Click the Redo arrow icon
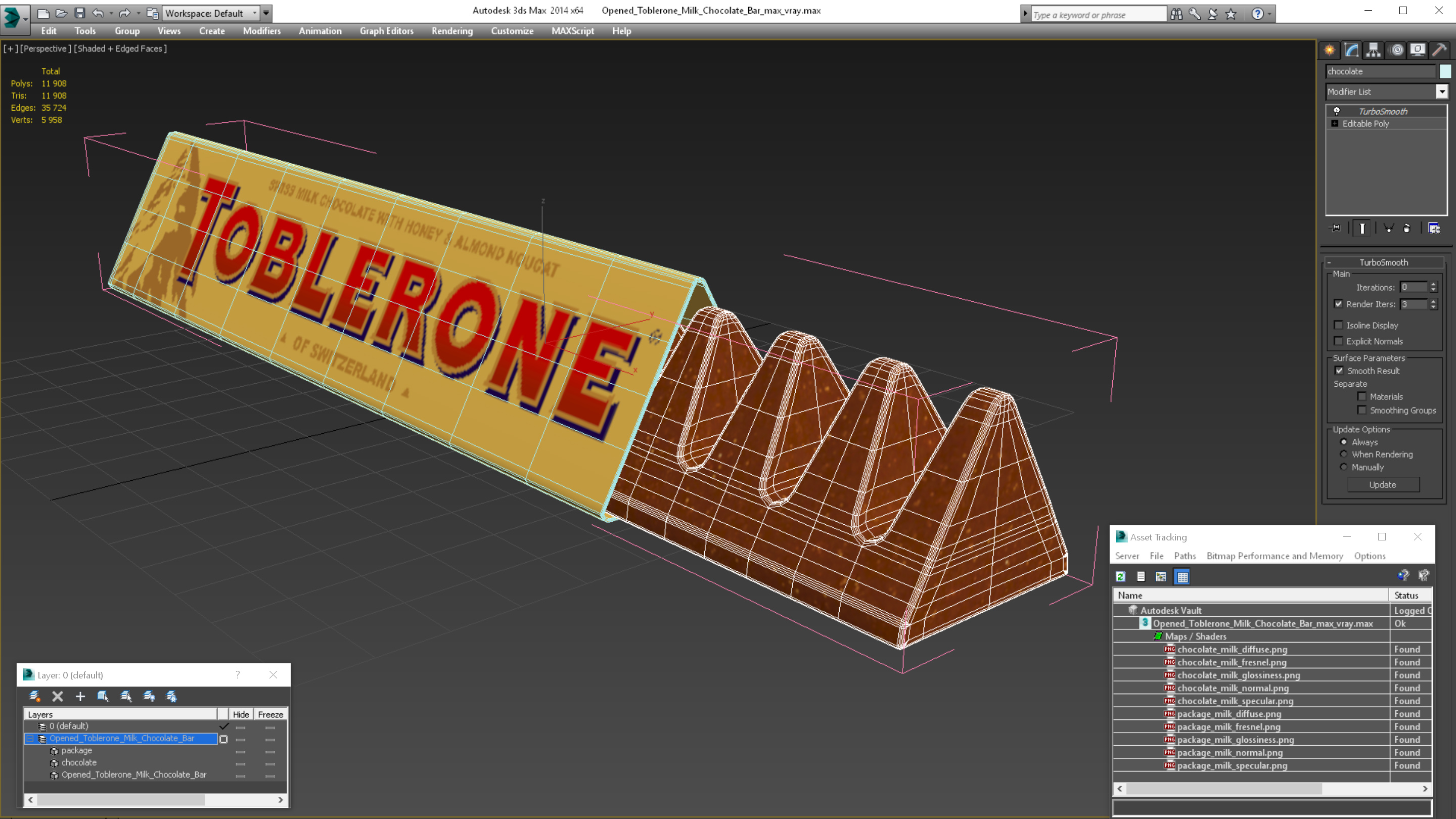The width and height of the screenshot is (1456, 819). (x=125, y=13)
